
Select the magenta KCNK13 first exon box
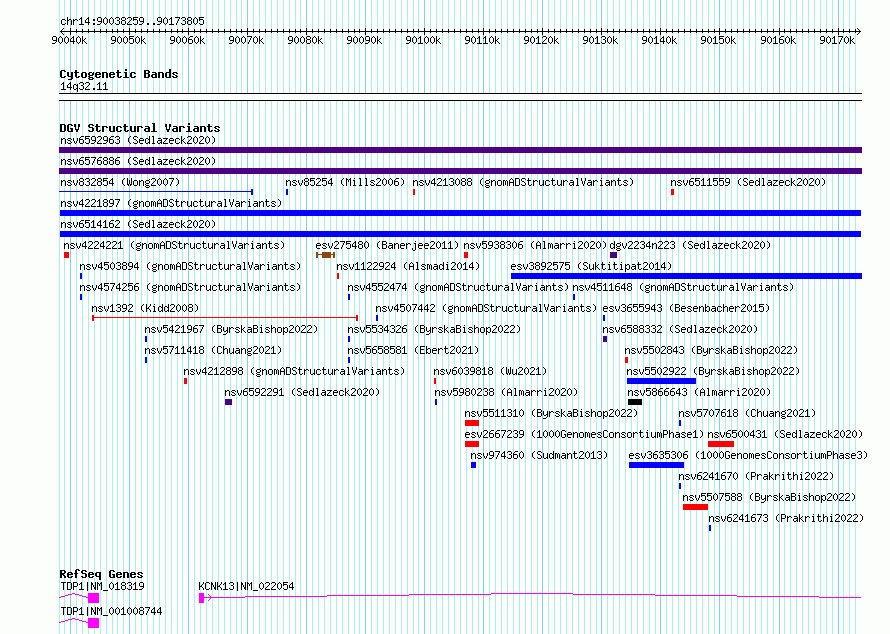[201, 598]
